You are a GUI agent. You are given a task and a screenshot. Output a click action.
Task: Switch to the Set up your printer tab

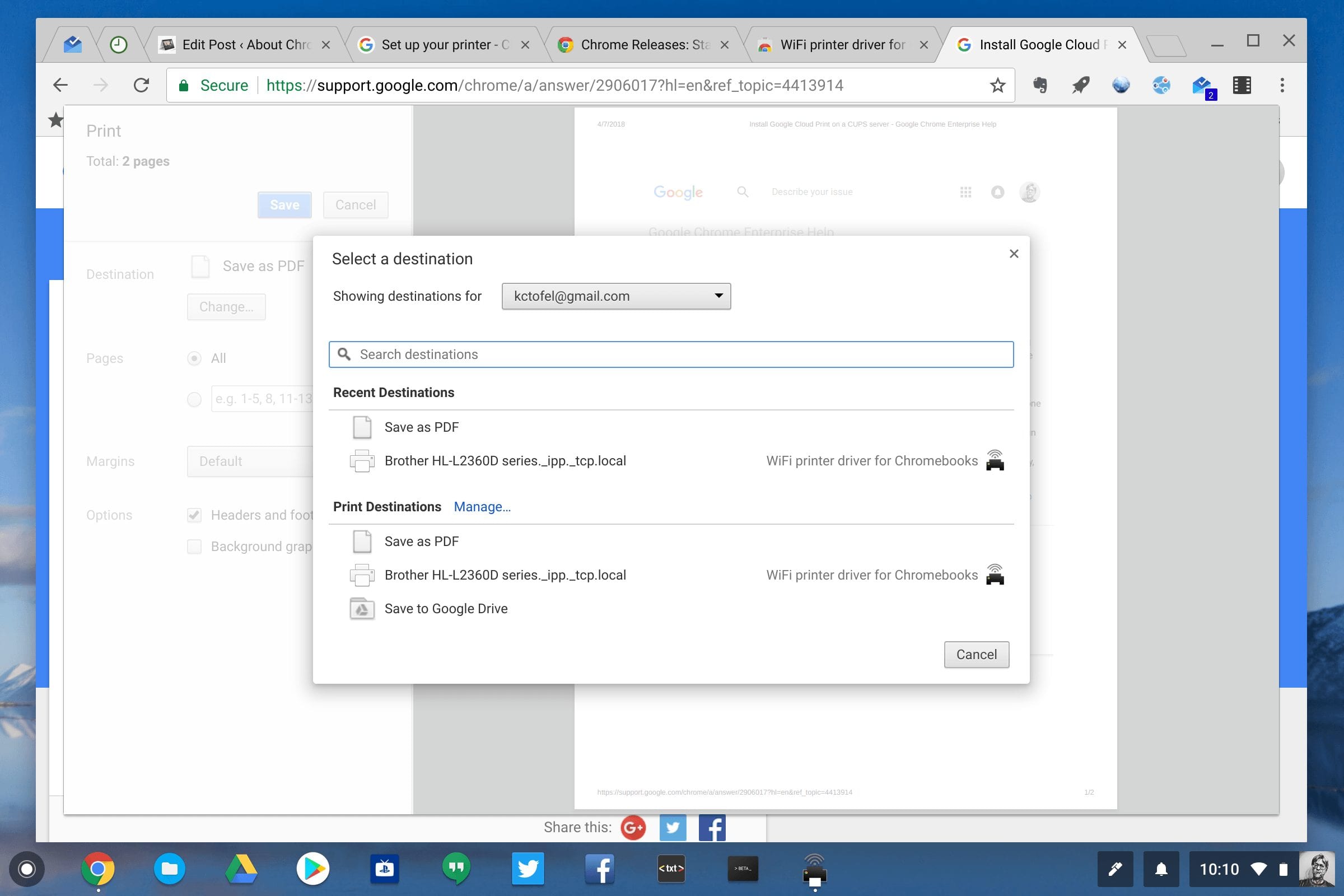coord(444,45)
